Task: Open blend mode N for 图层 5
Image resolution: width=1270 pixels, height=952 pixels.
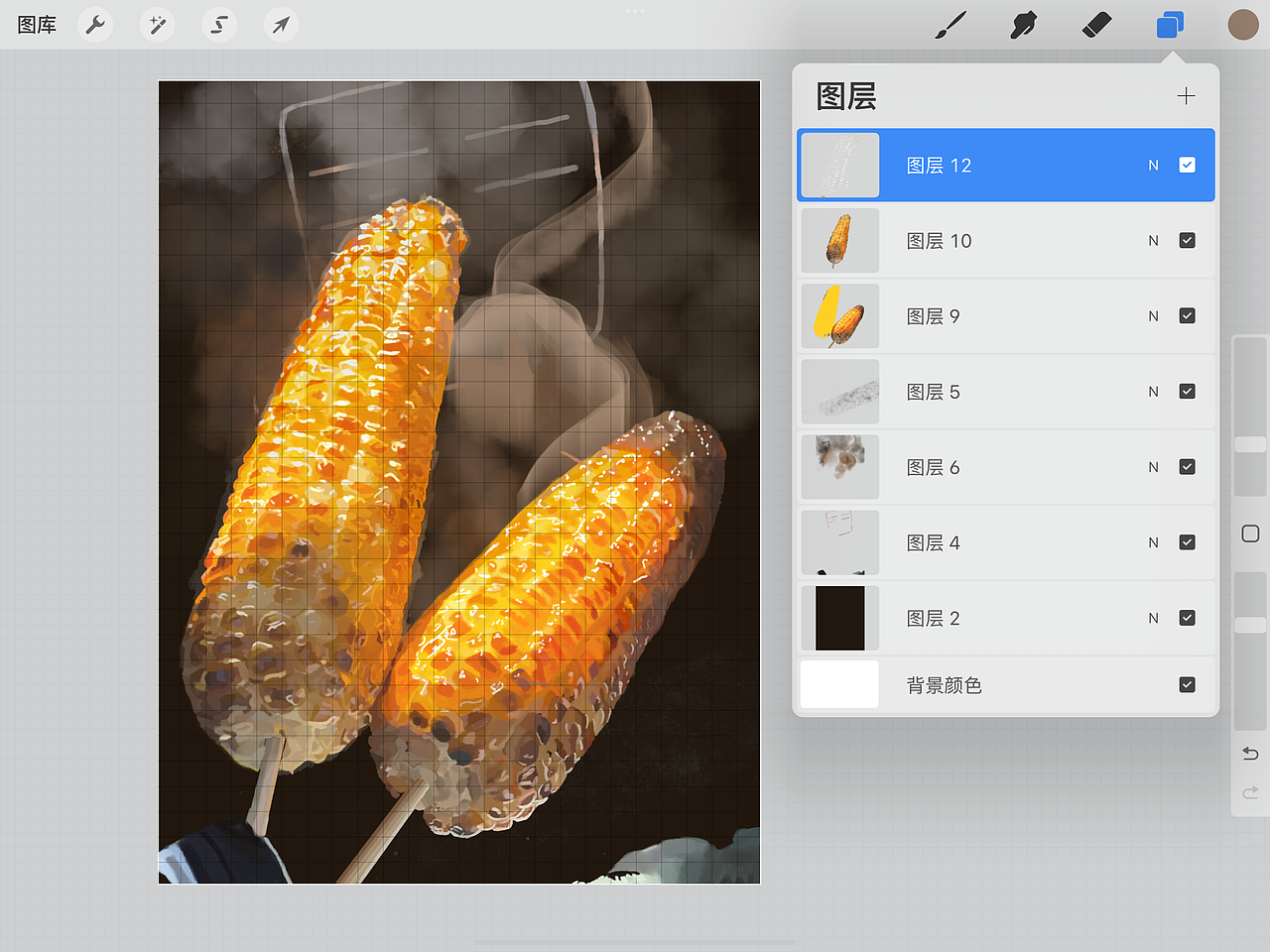Action: tap(1153, 392)
